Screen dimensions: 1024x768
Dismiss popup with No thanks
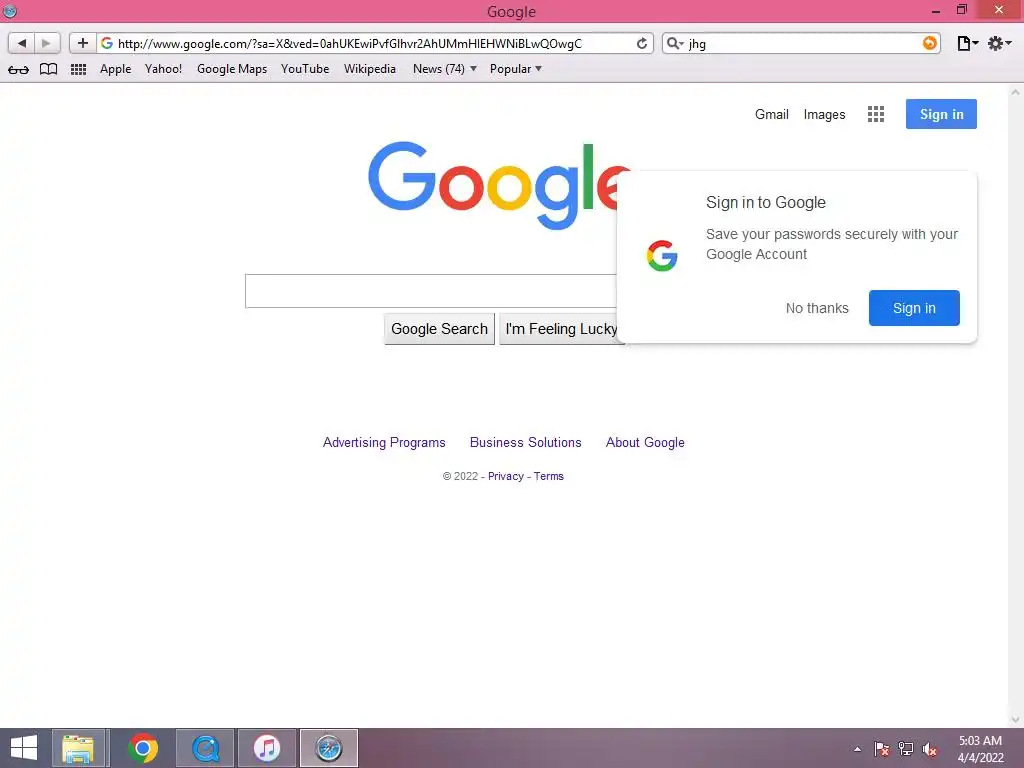pyautogui.click(x=817, y=308)
